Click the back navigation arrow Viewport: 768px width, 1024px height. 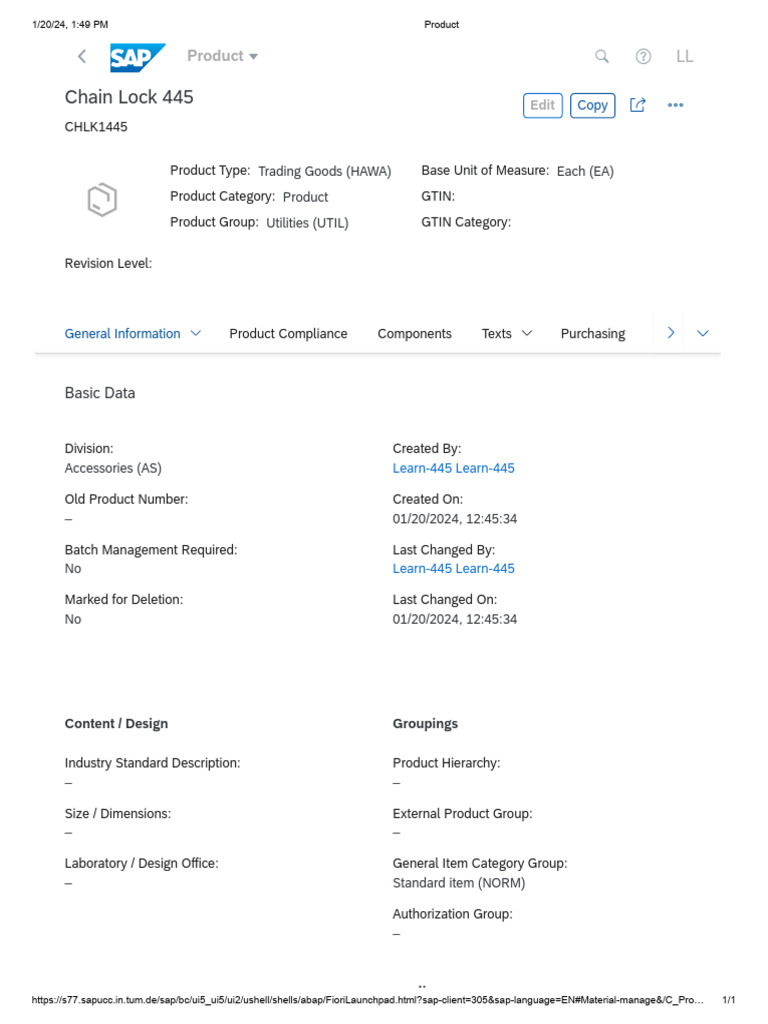click(82, 57)
